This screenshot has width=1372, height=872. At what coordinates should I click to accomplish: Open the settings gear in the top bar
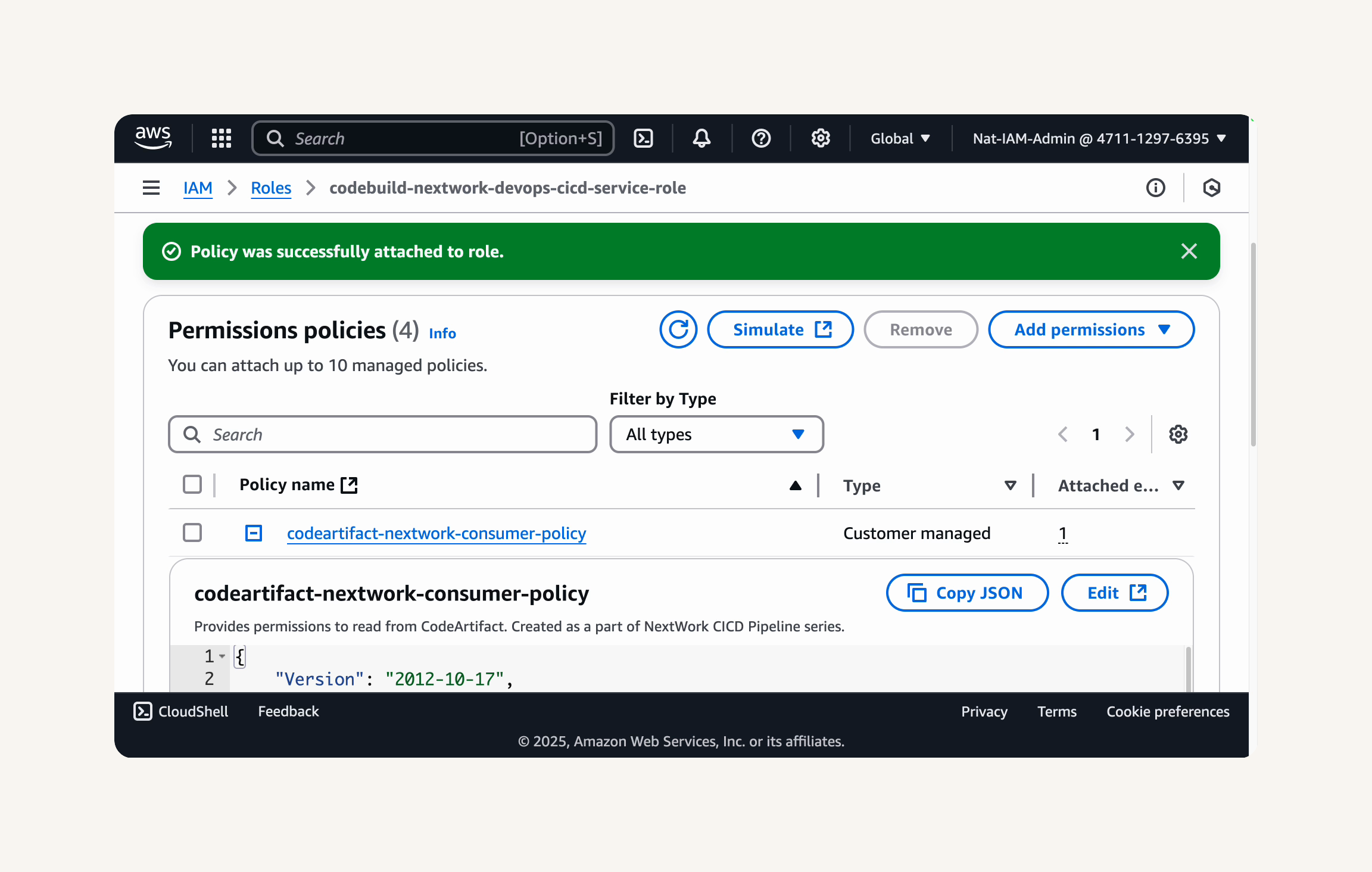click(821, 138)
